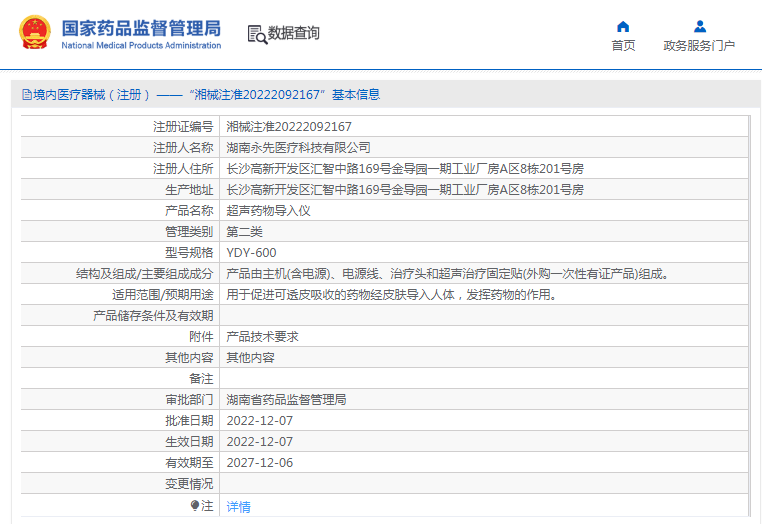The image size is (762, 524).
Task: Click the 产品储存条件及有效期 label
Action: point(153,315)
